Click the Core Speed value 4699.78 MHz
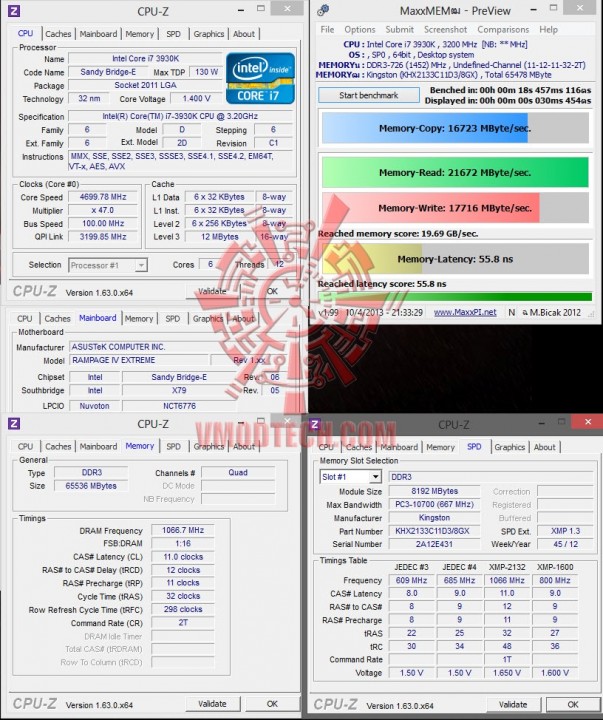603x720 pixels. 103,197
